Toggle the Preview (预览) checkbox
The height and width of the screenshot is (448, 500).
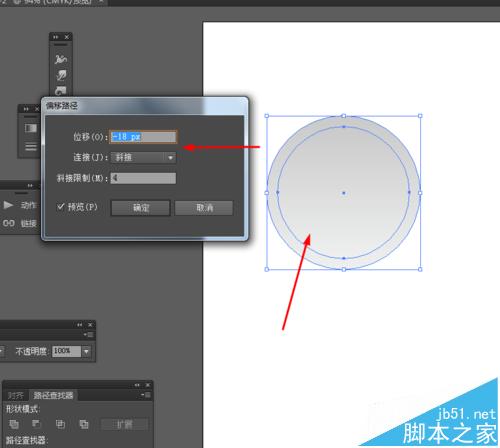coord(60,207)
